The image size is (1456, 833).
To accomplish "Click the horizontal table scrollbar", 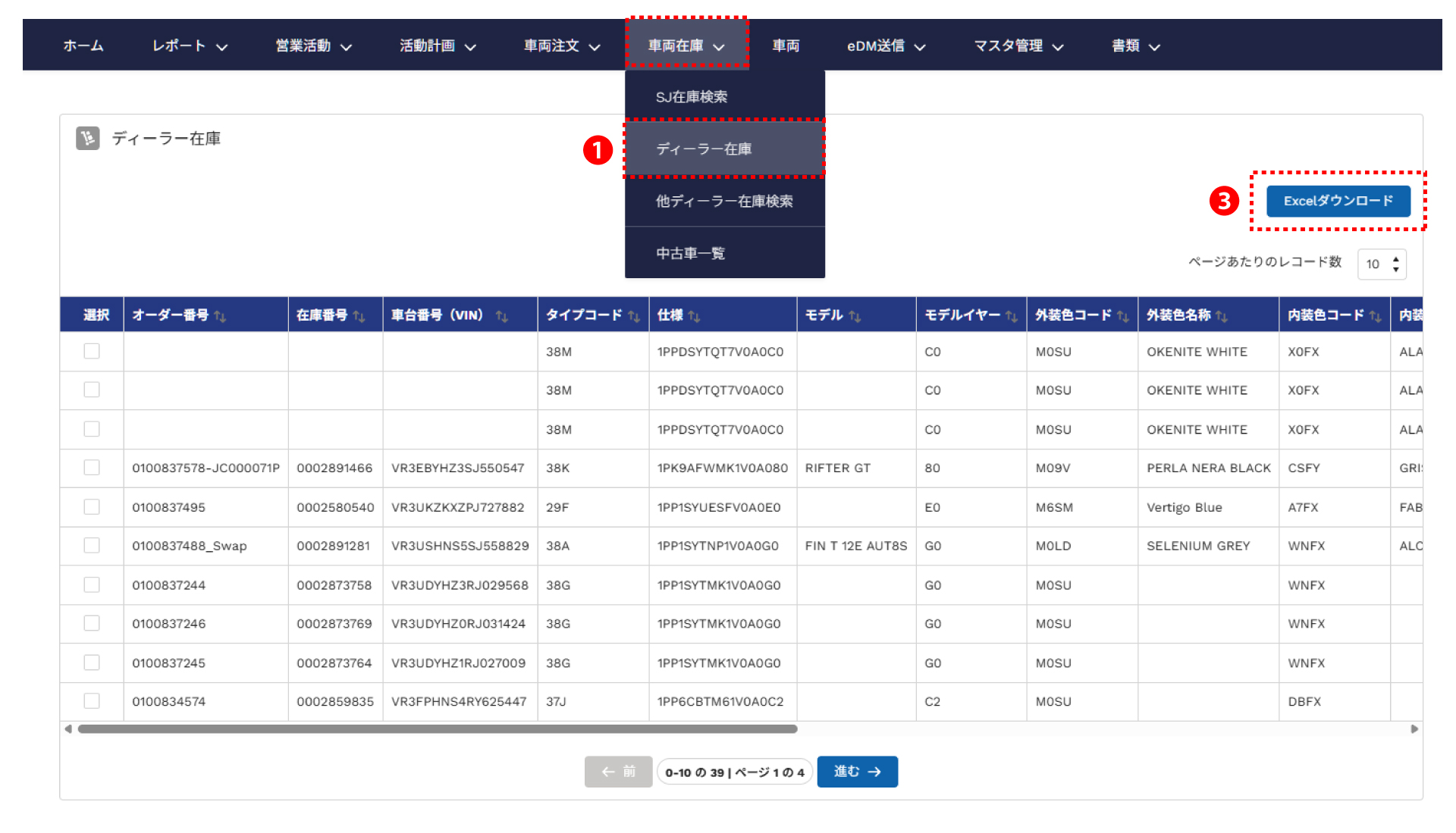I will click(x=438, y=729).
